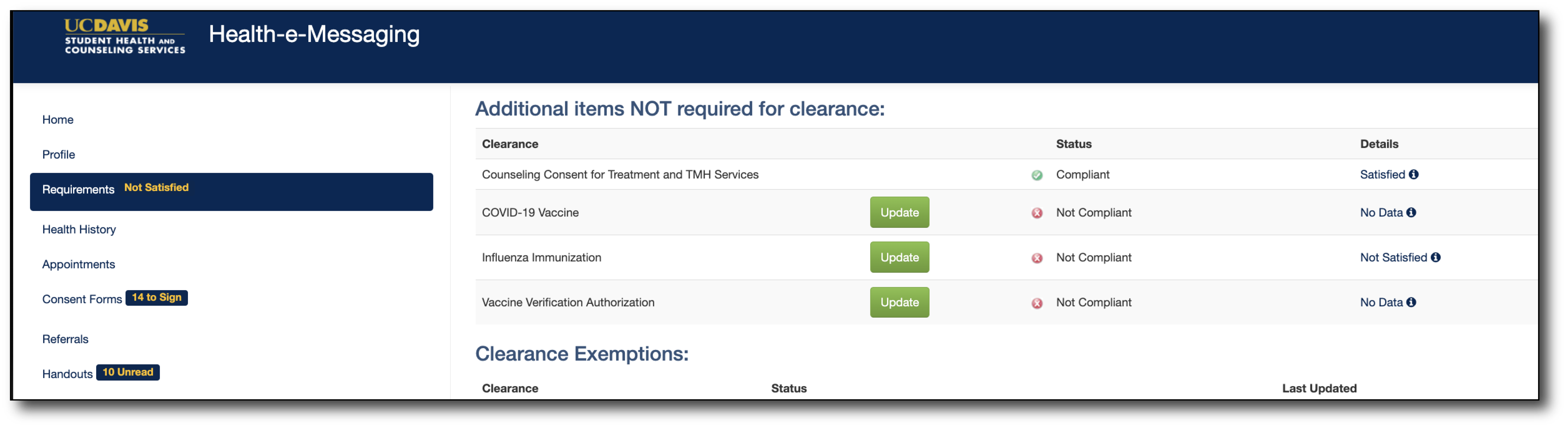This screenshot has width=1568, height=429.
Task: Go to the Profile page
Action: (x=58, y=154)
